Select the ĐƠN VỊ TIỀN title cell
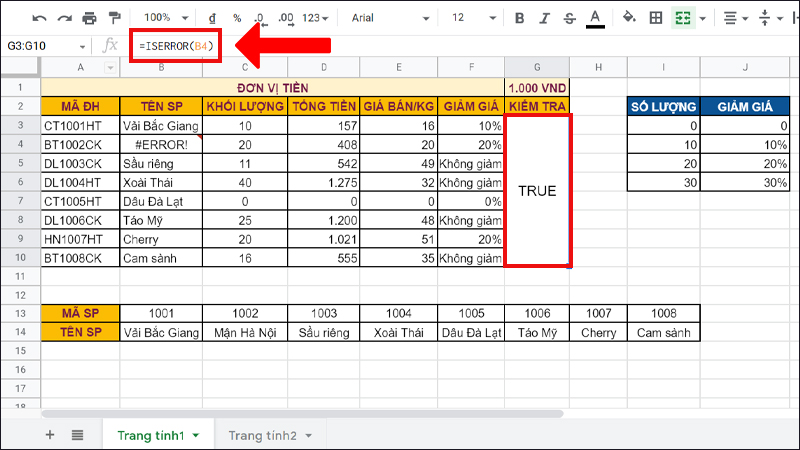 click(x=272, y=88)
